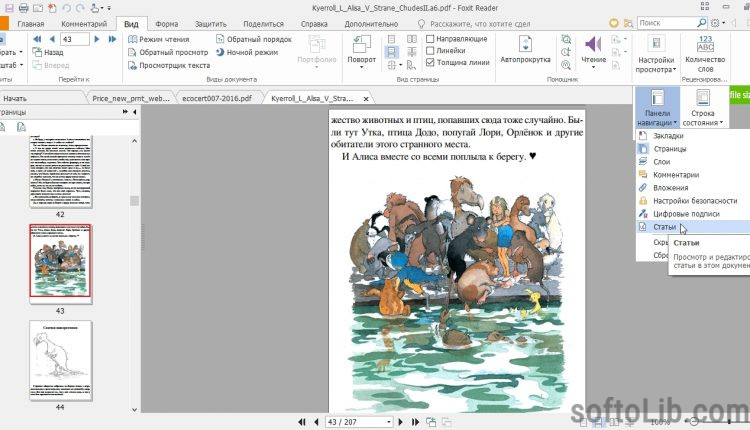Open Настройки просмотра dropdown
Screen dimensions: 750x430
[x=656, y=54]
